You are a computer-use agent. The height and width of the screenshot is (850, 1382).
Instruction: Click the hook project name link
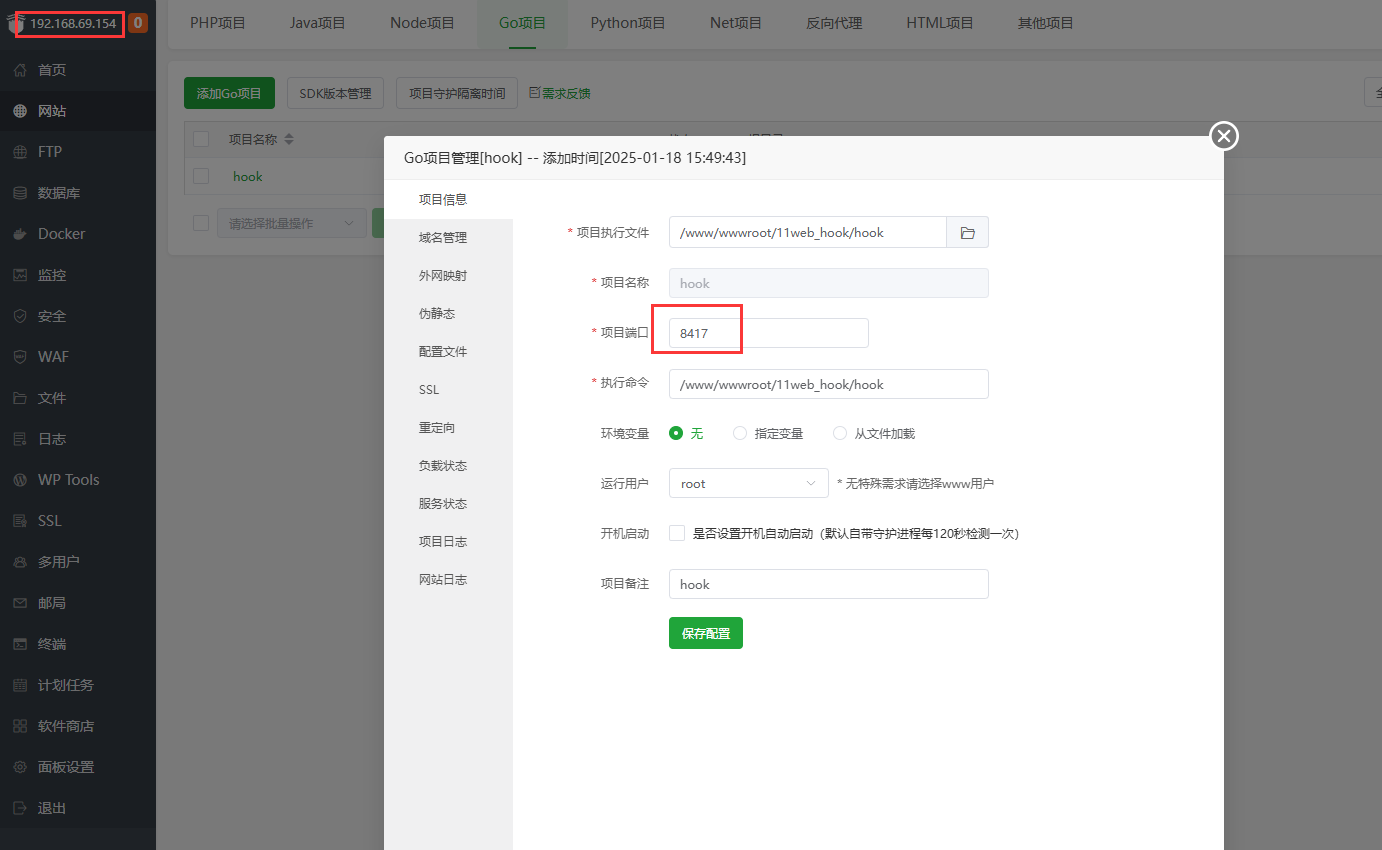247,176
